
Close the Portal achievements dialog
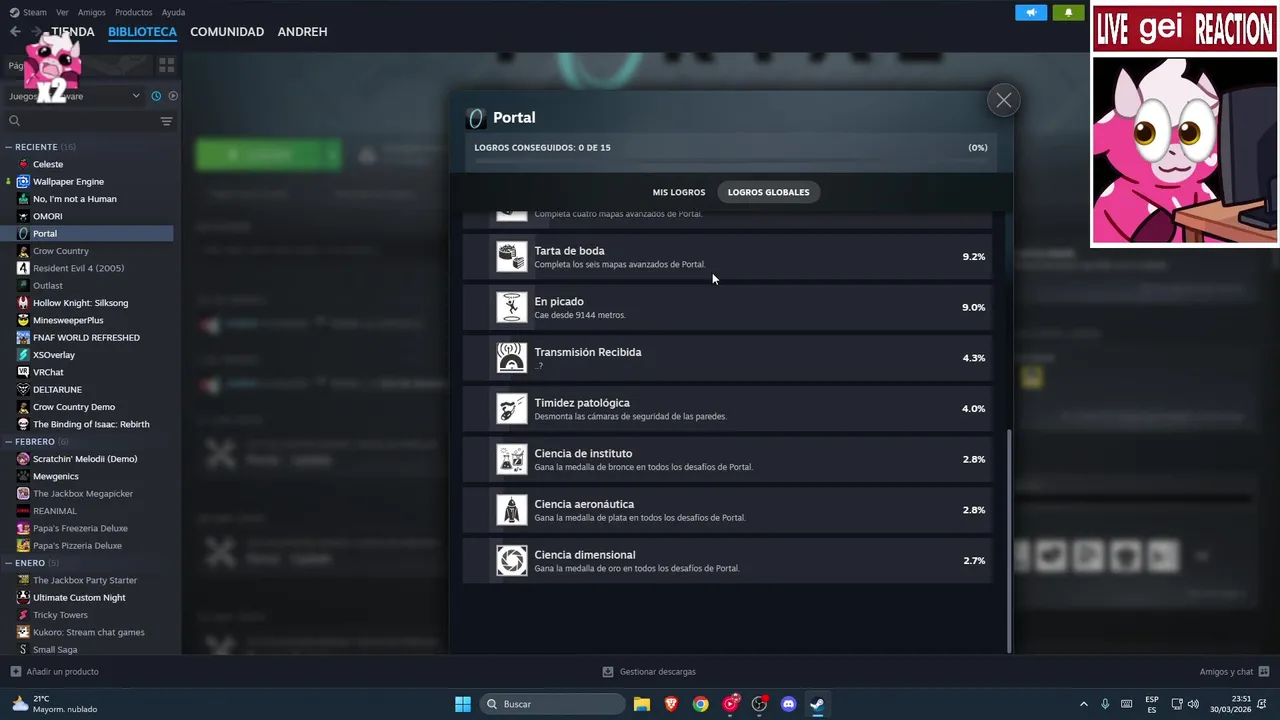[1004, 100]
